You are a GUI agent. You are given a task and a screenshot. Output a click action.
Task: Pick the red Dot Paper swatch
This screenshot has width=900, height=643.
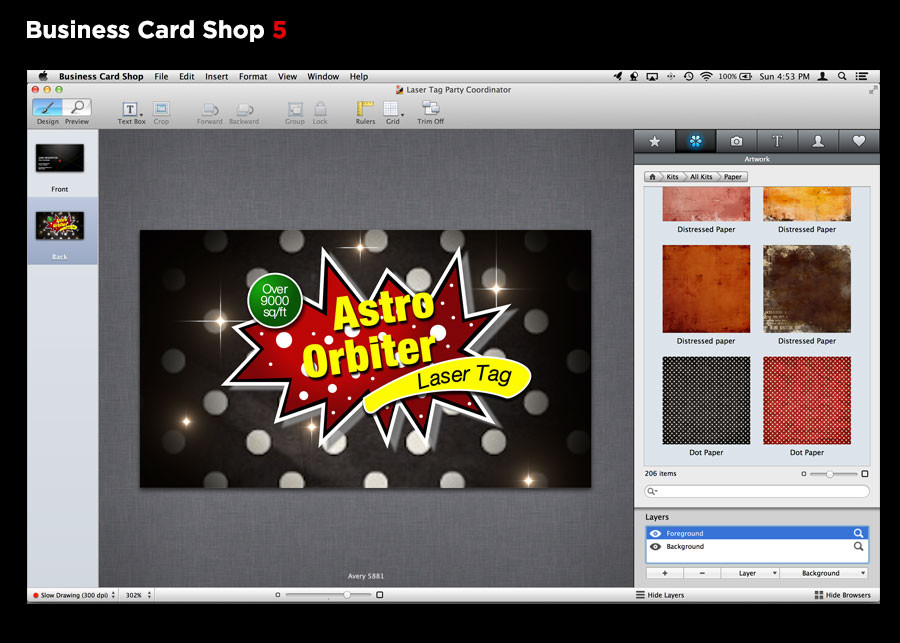(807, 400)
